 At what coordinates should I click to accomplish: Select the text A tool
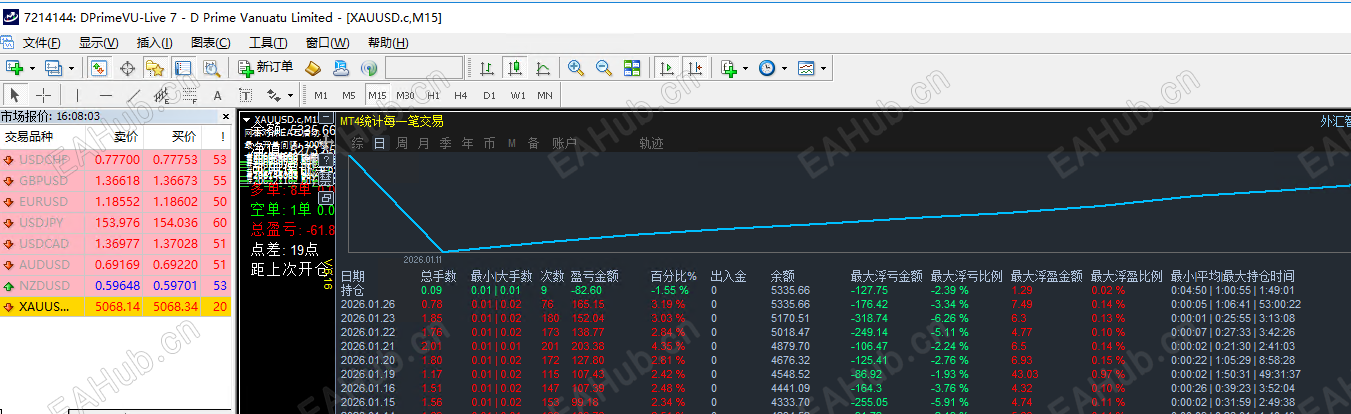[217, 95]
